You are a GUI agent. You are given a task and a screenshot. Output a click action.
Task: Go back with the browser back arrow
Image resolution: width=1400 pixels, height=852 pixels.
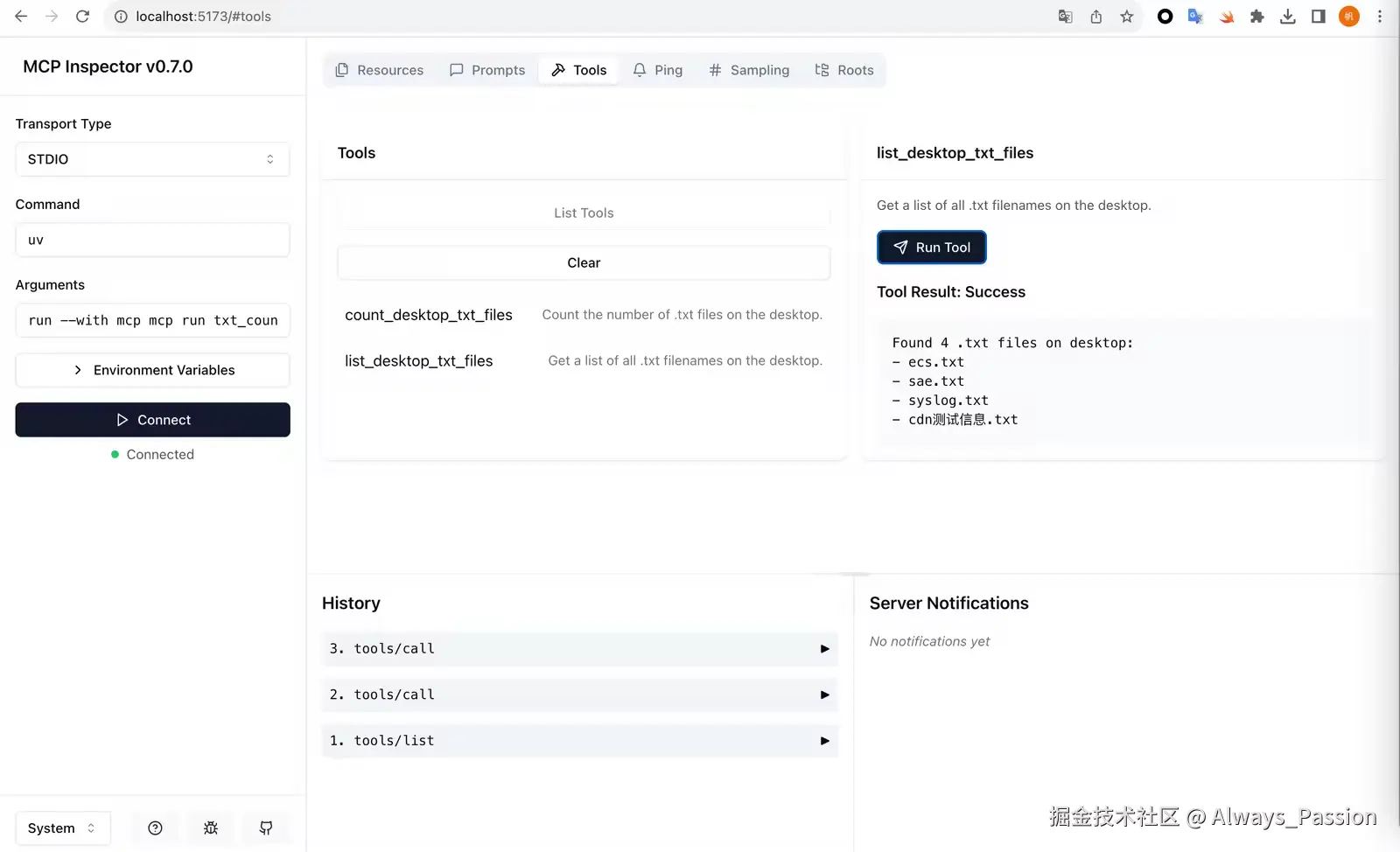[21, 17]
